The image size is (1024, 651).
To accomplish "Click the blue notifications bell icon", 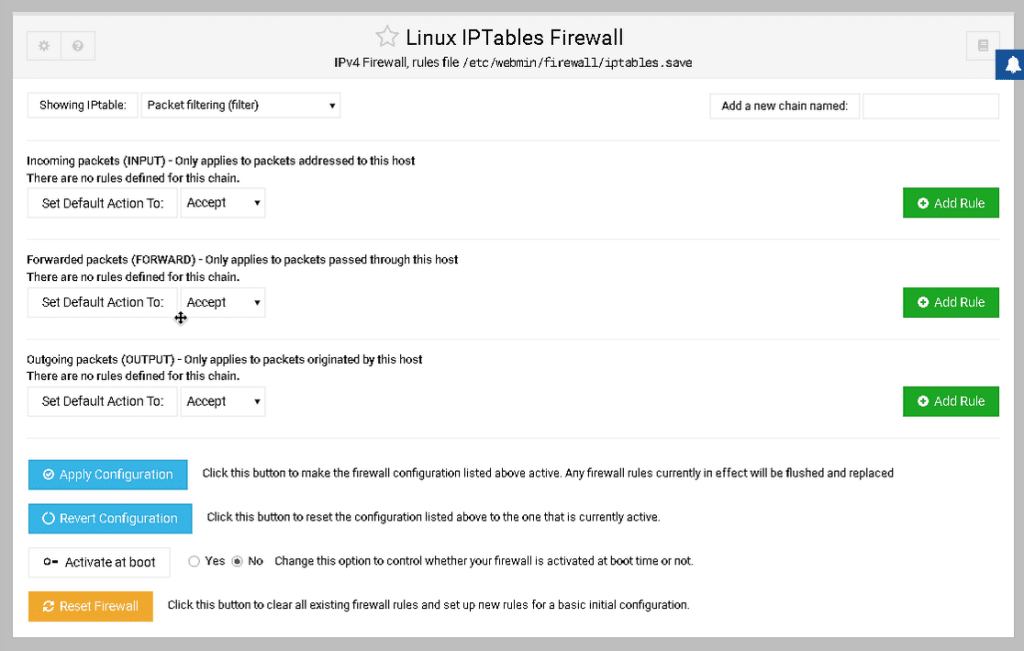I will point(1010,64).
